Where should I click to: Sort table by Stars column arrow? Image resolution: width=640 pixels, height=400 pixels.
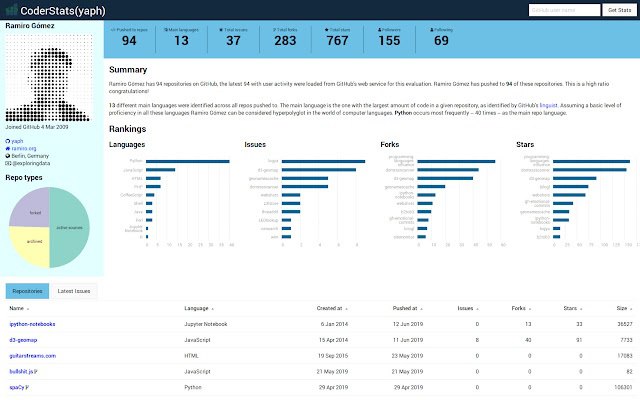(x=581, y=309)
